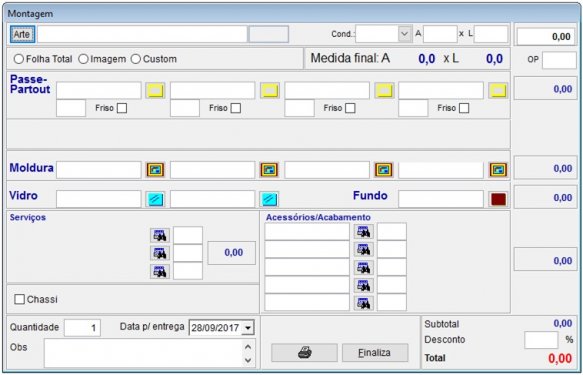Click first Acessórios/Acabamento search icon
The width and height of the screenshot is (583, 375).
(364, 232)
